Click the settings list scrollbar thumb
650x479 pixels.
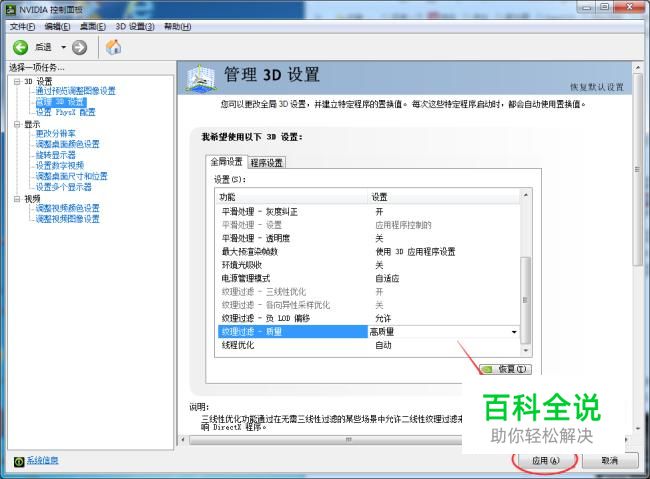525,300
